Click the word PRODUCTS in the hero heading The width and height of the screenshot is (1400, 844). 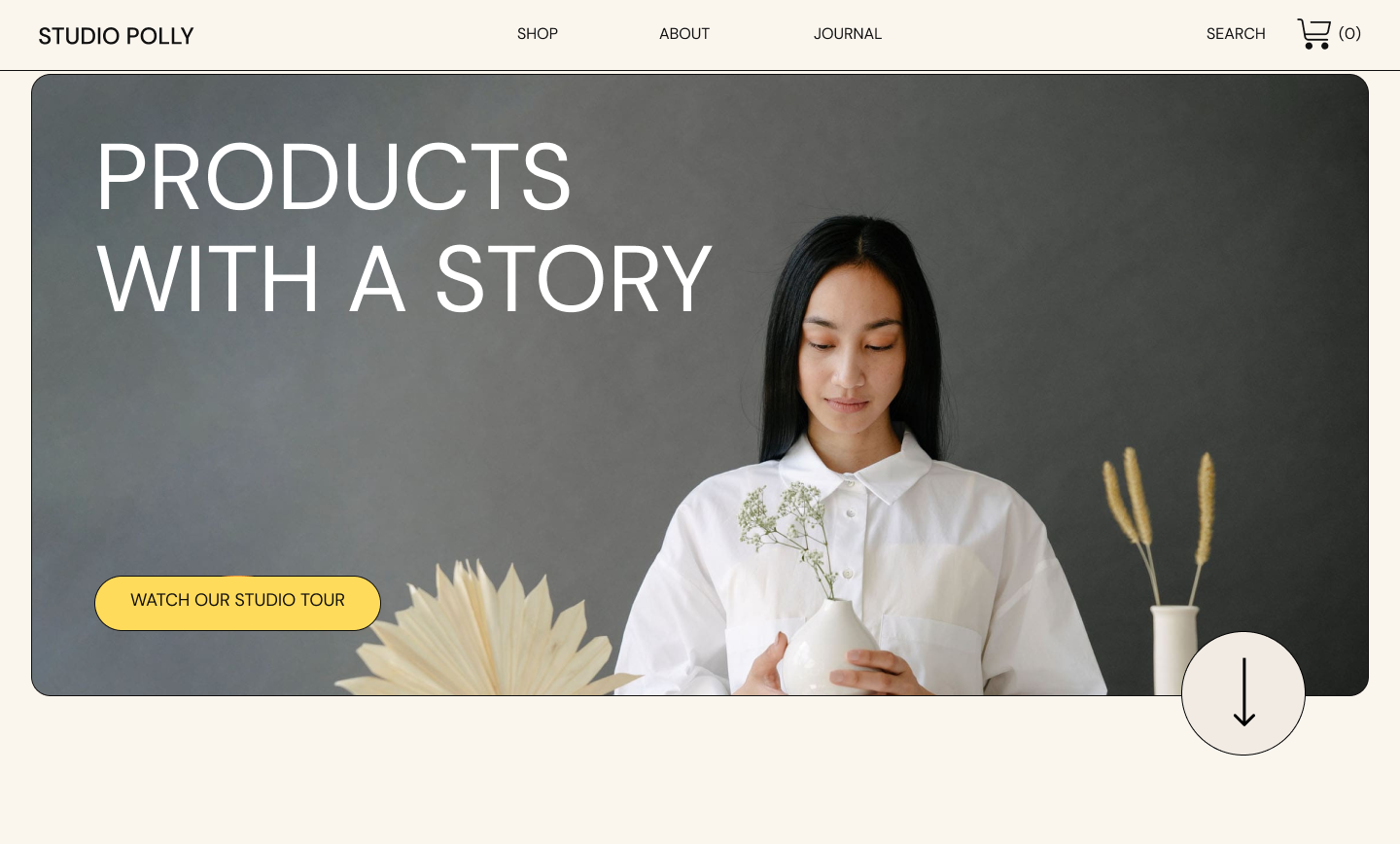(333, 177)
